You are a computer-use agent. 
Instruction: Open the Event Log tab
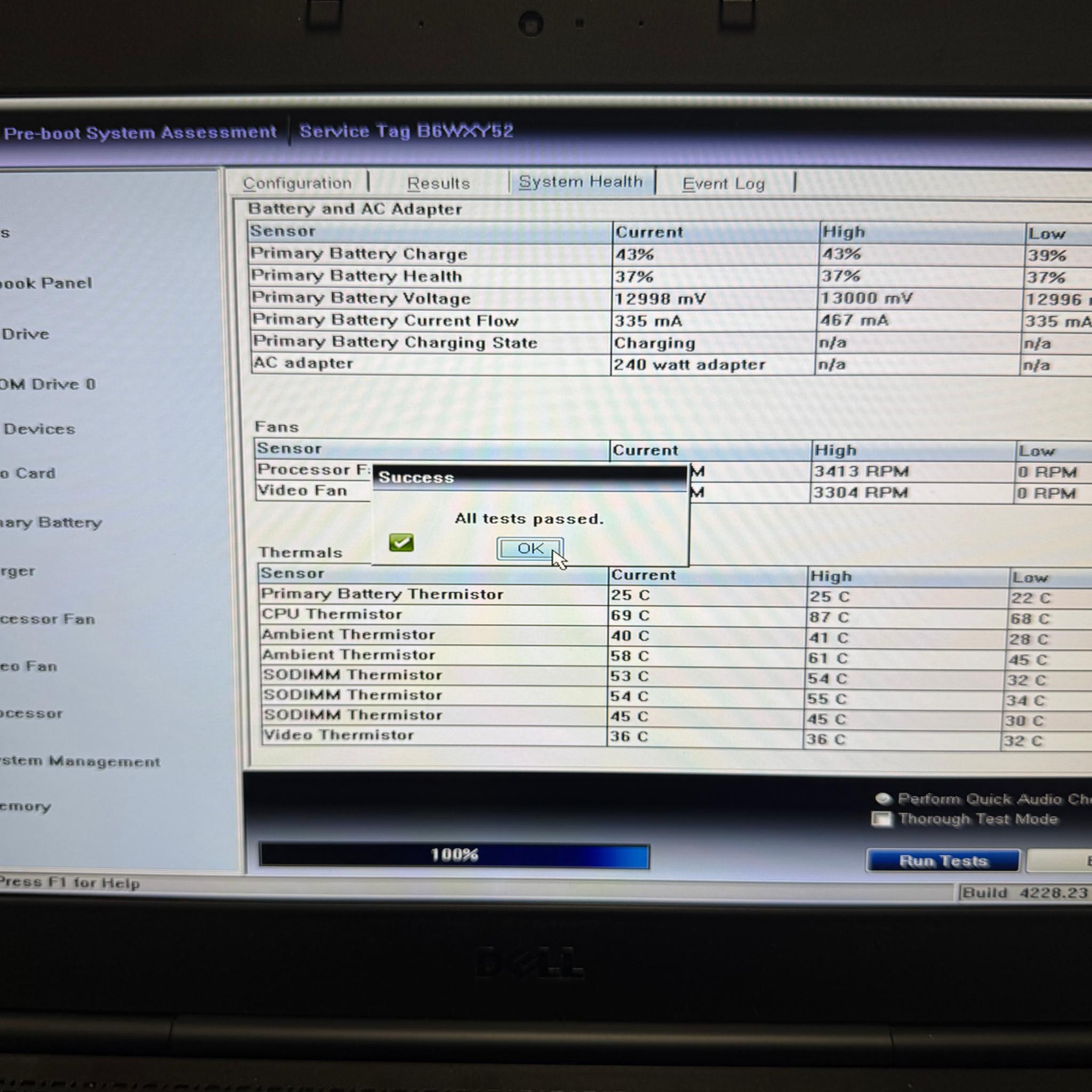tap(724, 184)
